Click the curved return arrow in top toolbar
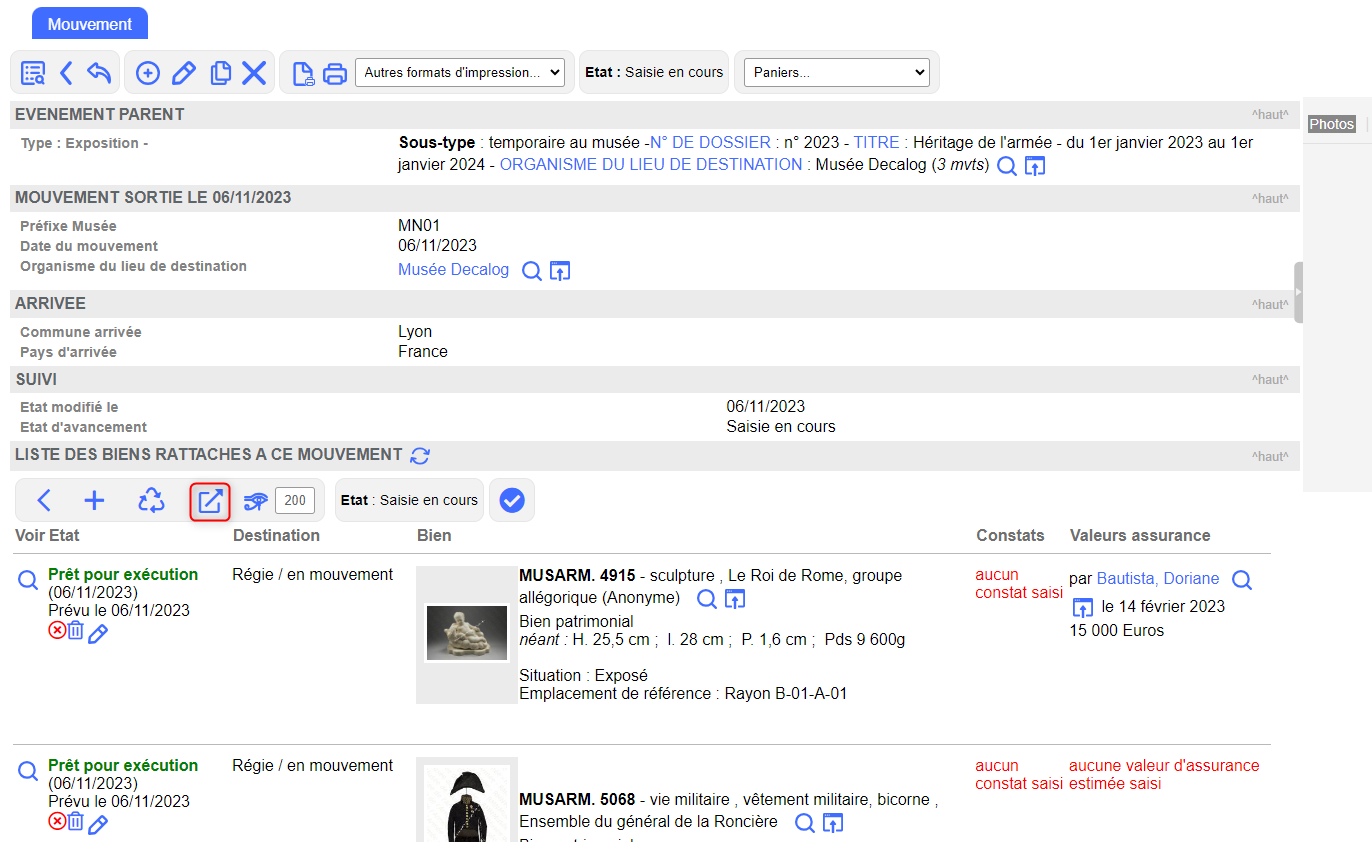 pyautogui.click(x=98, y=73)
